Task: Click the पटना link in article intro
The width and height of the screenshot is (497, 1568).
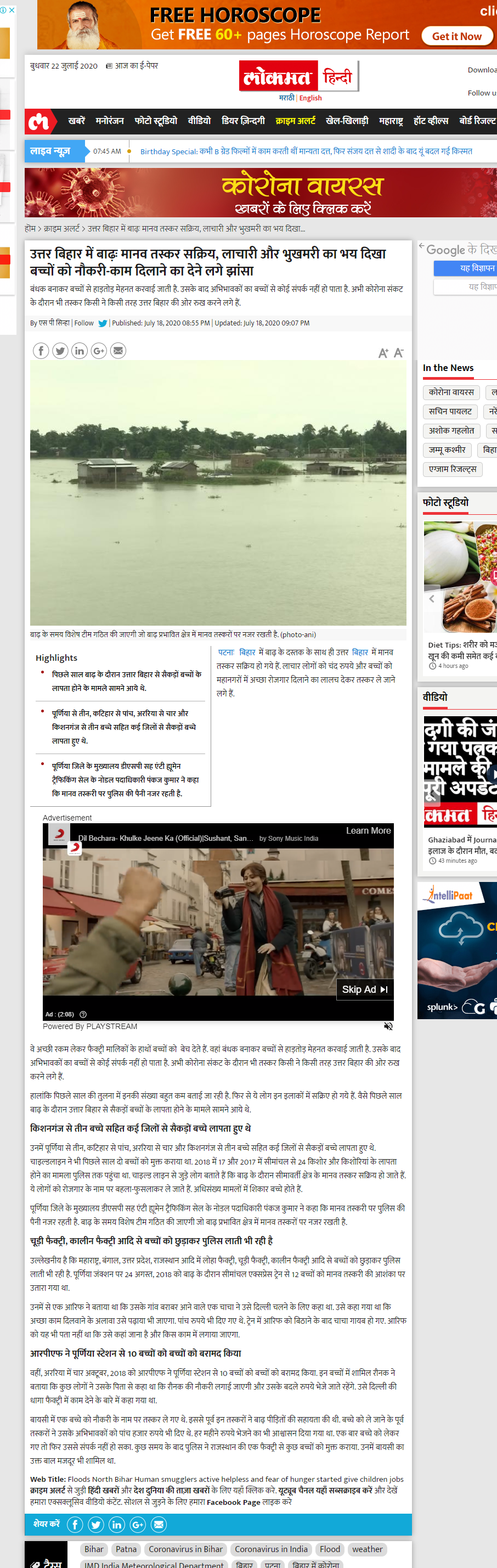Action: point(227,652)
